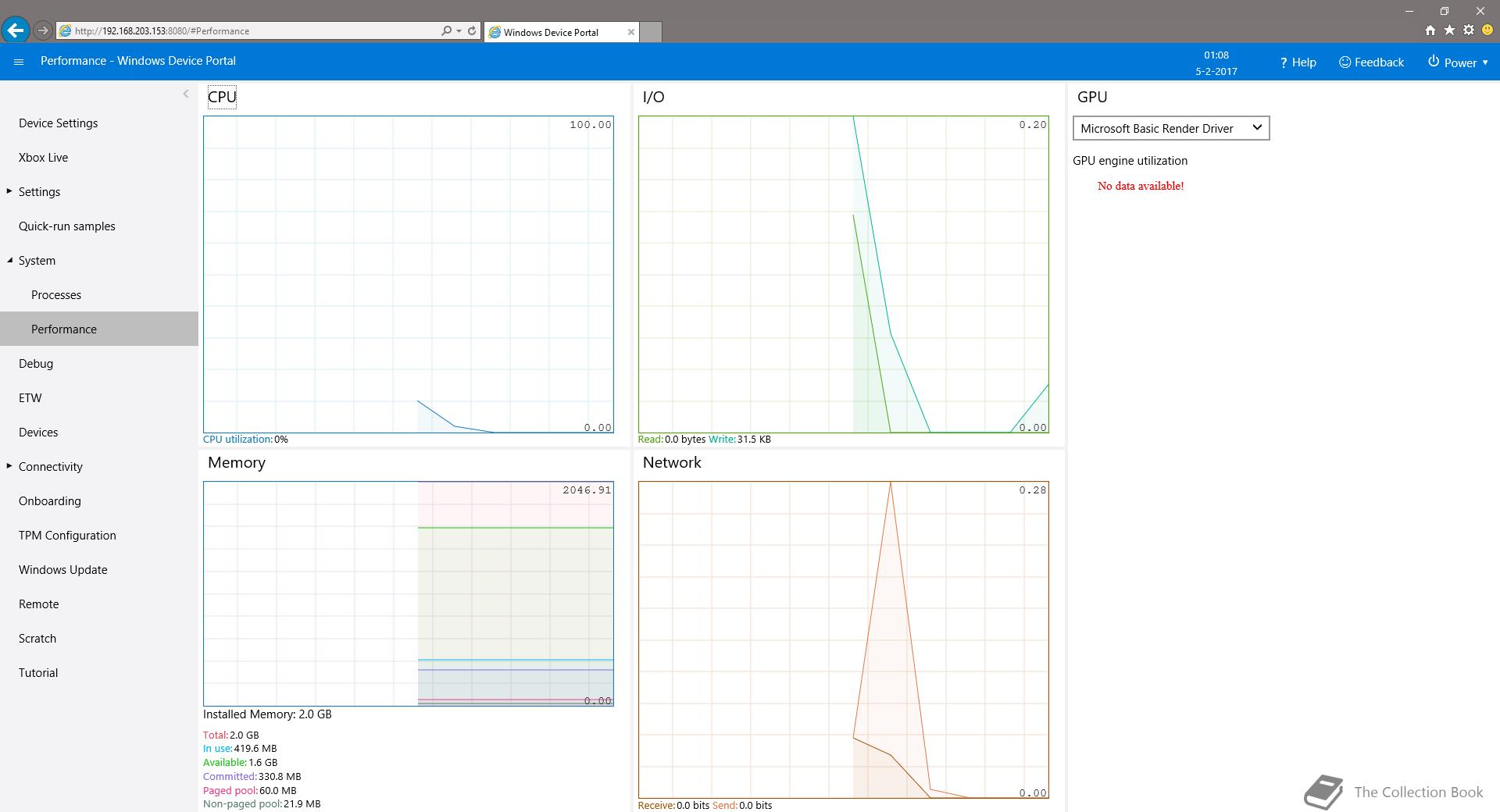Viewport: 1500px width, 812px height.
Task: Go back with the browser back arrow
Action: tap(16, 30)
